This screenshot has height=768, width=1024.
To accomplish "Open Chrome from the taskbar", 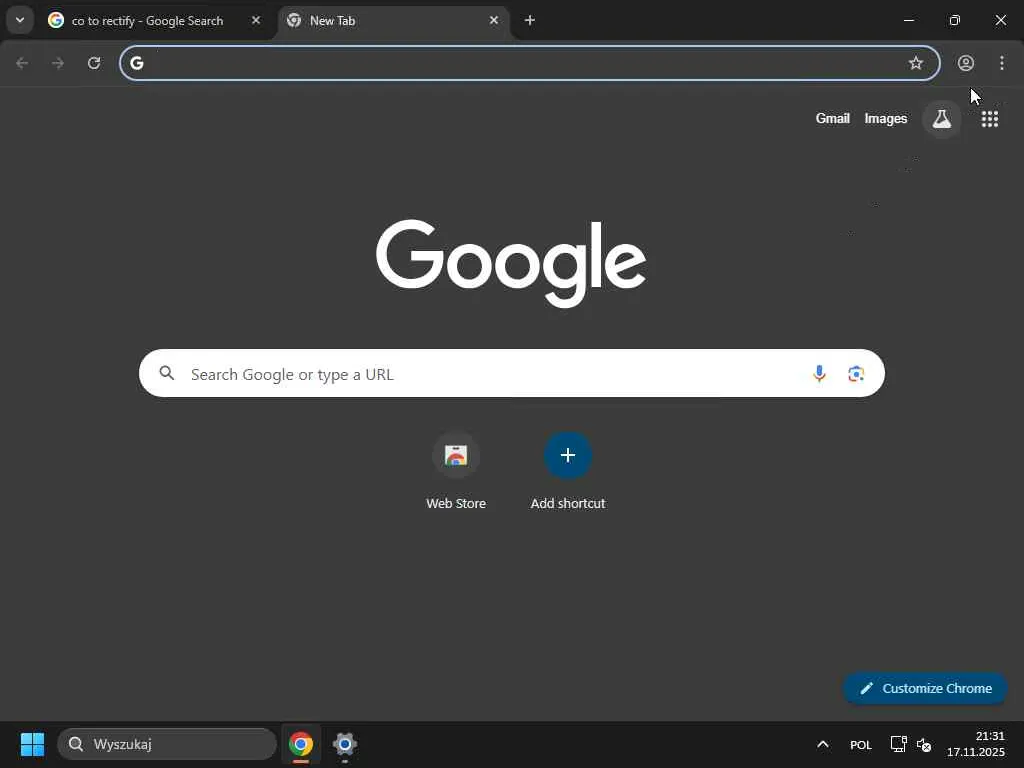I will point(301,744).
